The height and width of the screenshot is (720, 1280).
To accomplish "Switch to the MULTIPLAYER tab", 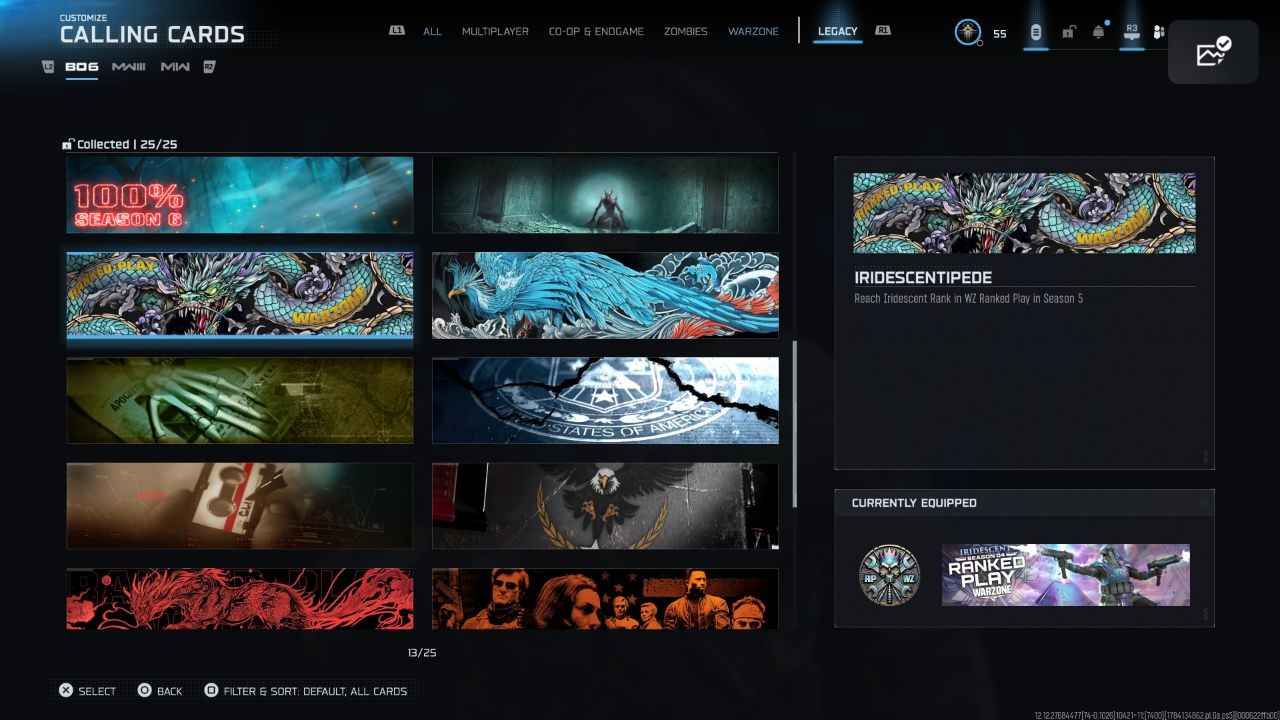I will pos(495,31).
